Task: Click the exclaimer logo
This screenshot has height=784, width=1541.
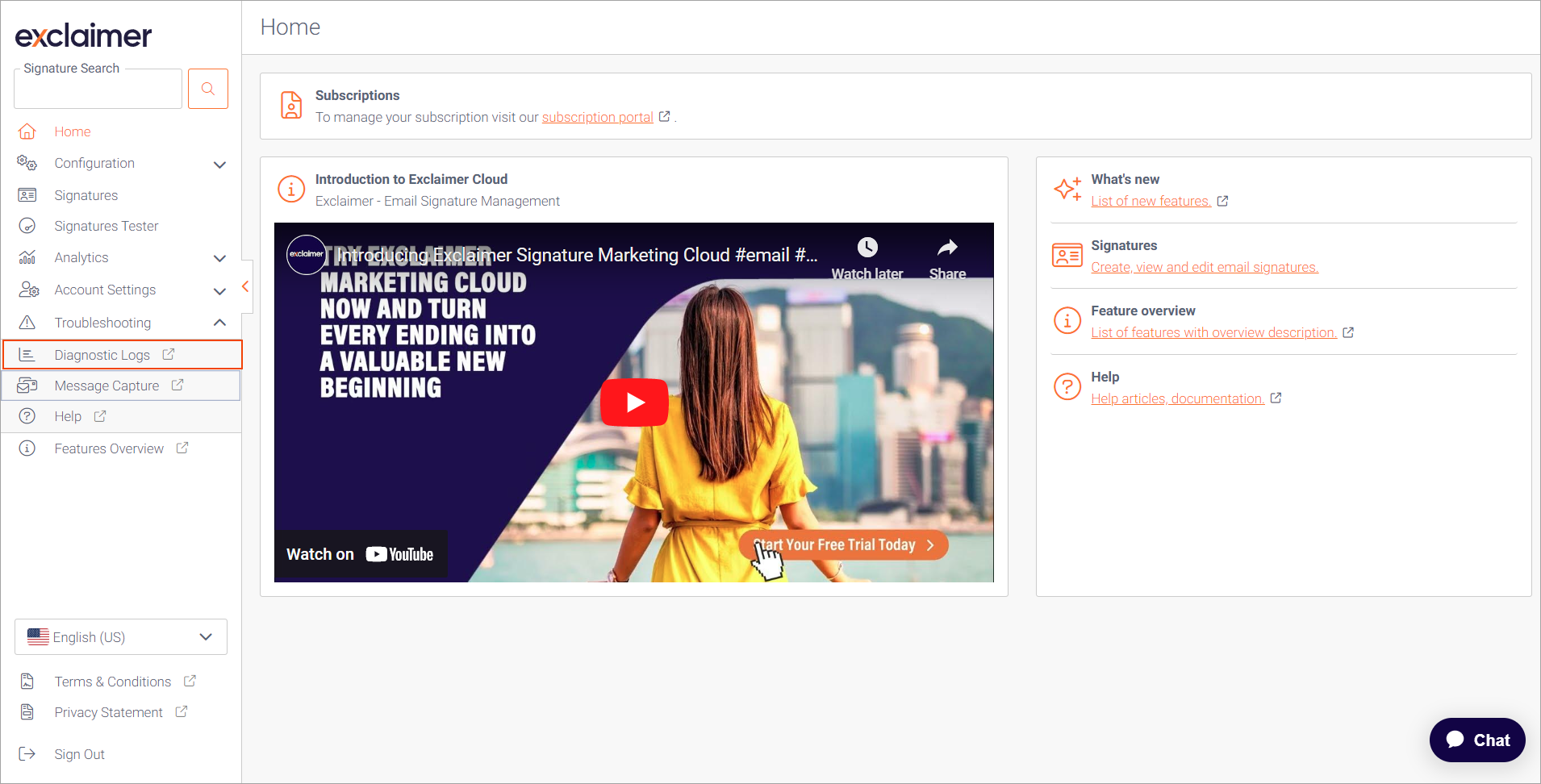Action: click(x=84, y=35)
